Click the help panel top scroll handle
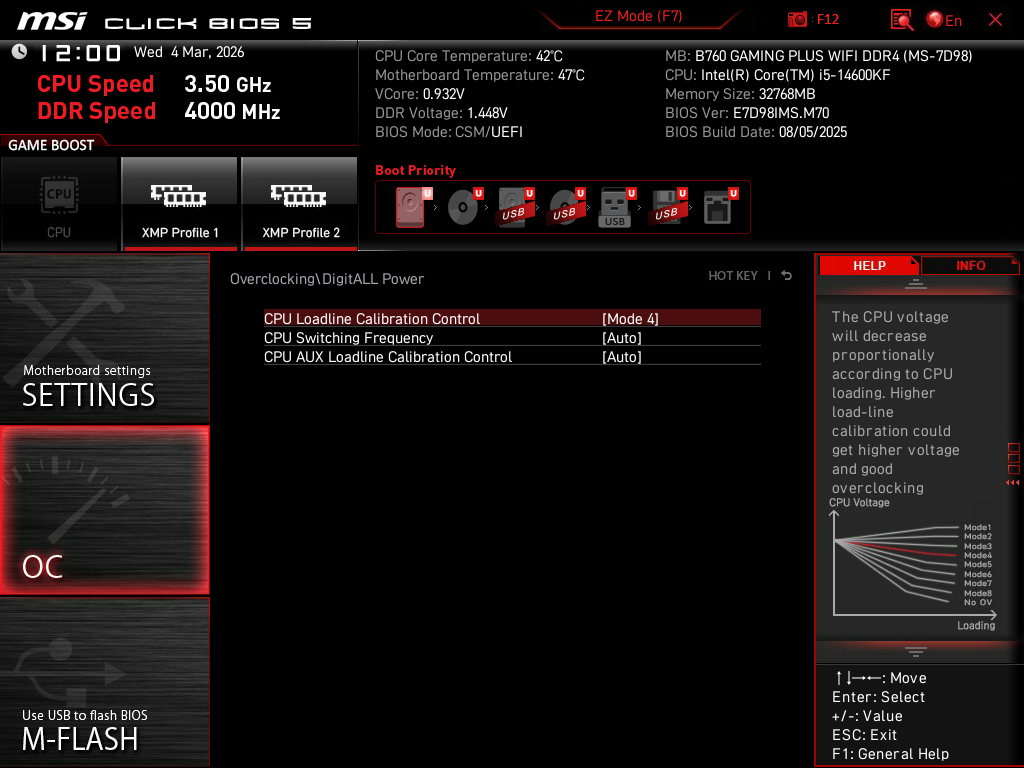The image size is (1024, 768). click(x=916, y=283)
